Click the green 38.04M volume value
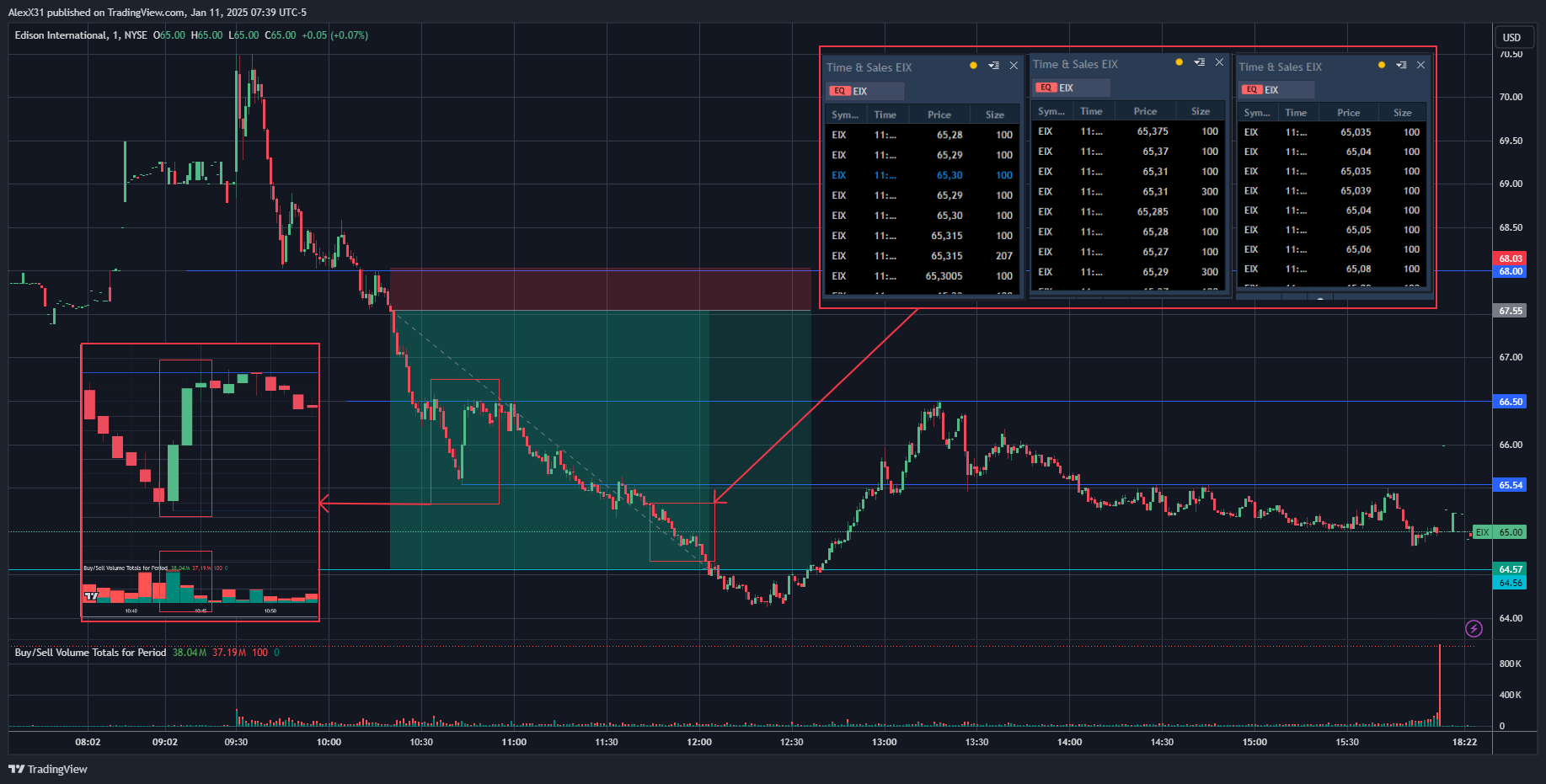Viewport: 1546px width, 784px height. pyautogui.click(x=190, y=653)
